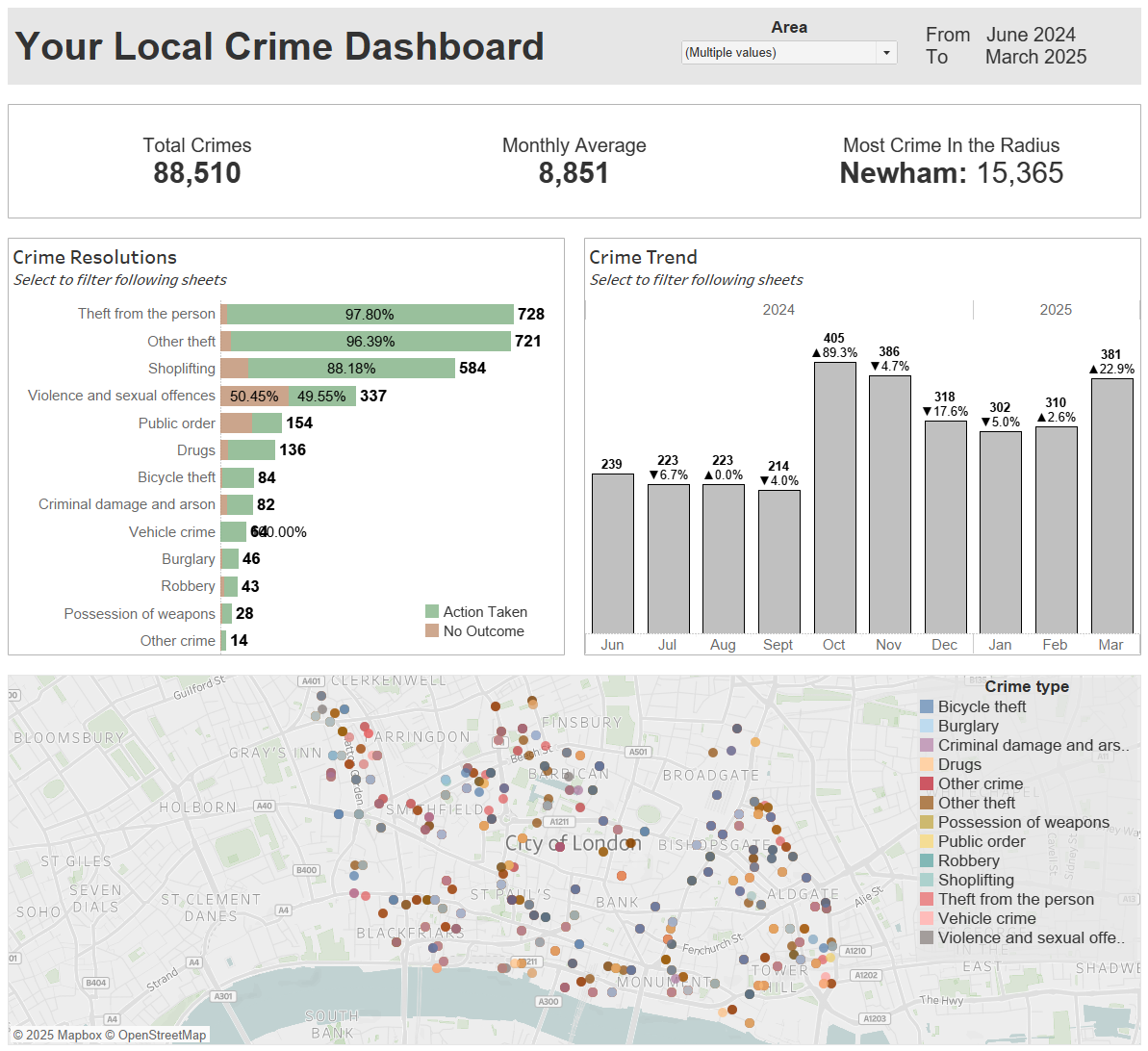Select the Criminal damage and arson bar
Image resolution: width=1148 pixels, height=1051 pixels.
[x=237, y=504]
